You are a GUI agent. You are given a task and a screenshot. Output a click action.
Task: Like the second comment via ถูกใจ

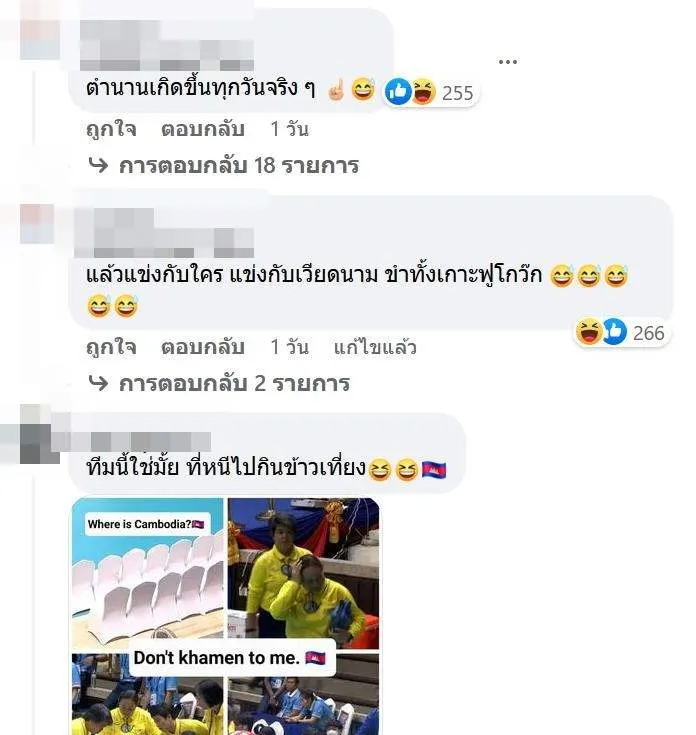(111, 347)
